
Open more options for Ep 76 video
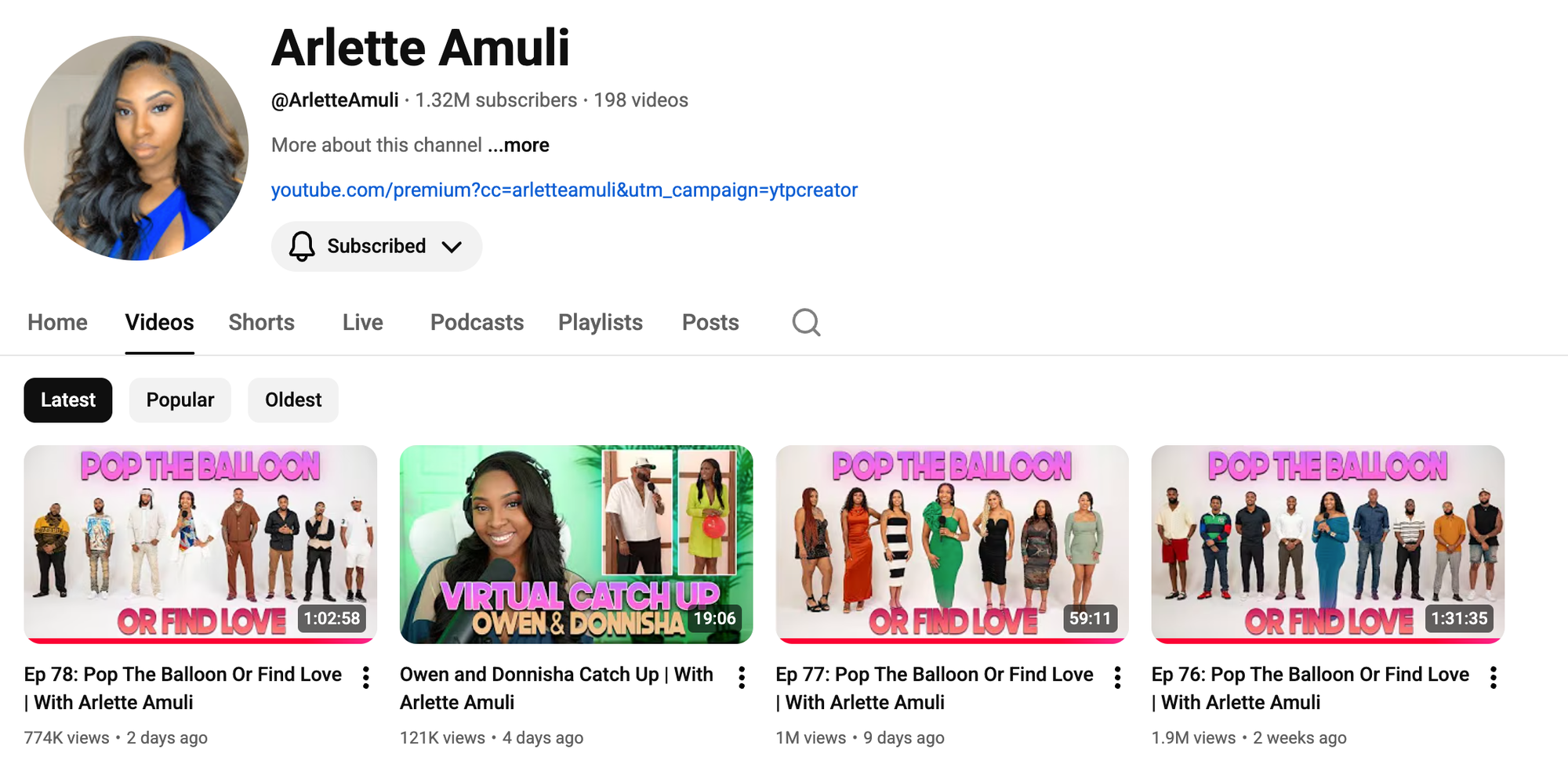[1494, 678]
